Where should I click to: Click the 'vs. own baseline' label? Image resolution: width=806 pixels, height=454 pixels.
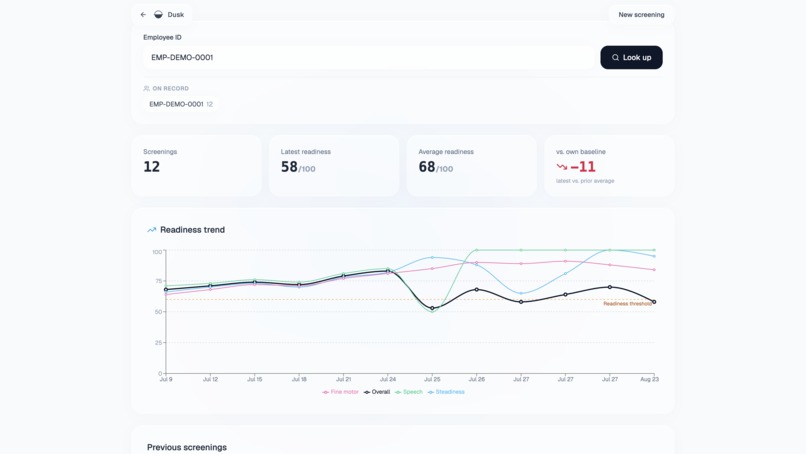pyautogui.click(x=581, y=152)
